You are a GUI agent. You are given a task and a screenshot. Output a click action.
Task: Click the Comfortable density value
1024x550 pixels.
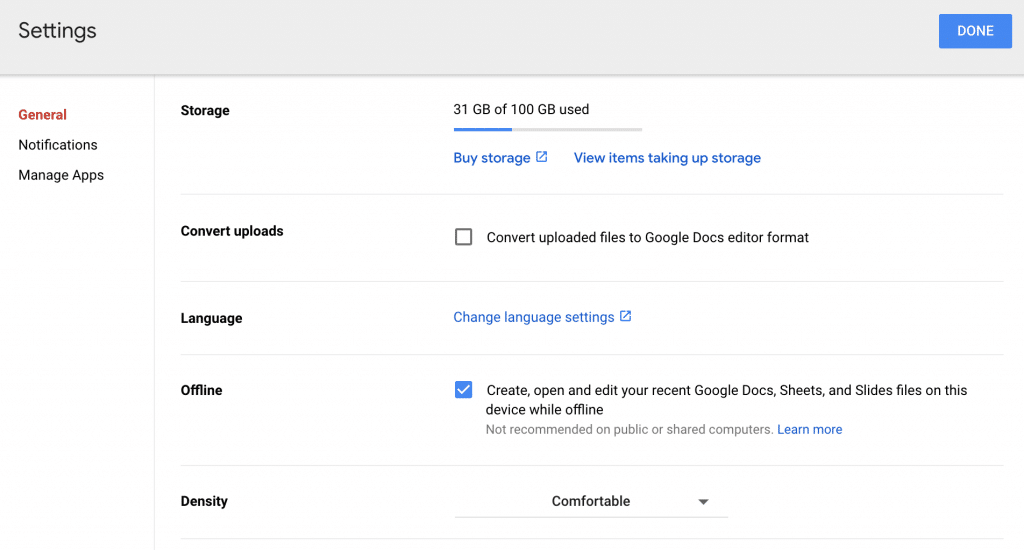[x=590, y=502]
